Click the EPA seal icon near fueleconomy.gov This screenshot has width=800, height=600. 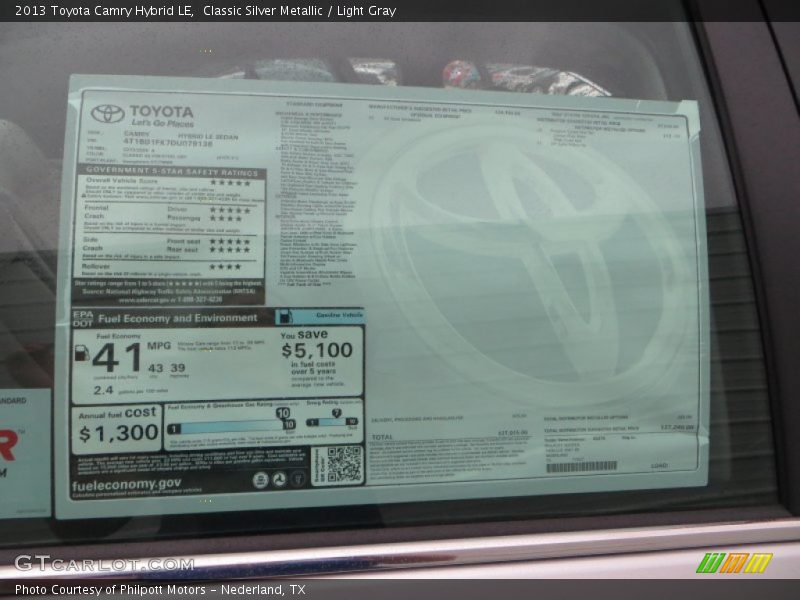click(x=261, y=480)
